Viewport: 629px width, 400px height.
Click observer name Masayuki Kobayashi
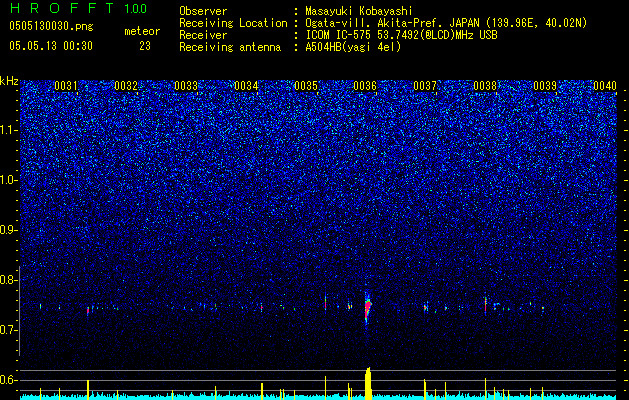click(359, 11)
